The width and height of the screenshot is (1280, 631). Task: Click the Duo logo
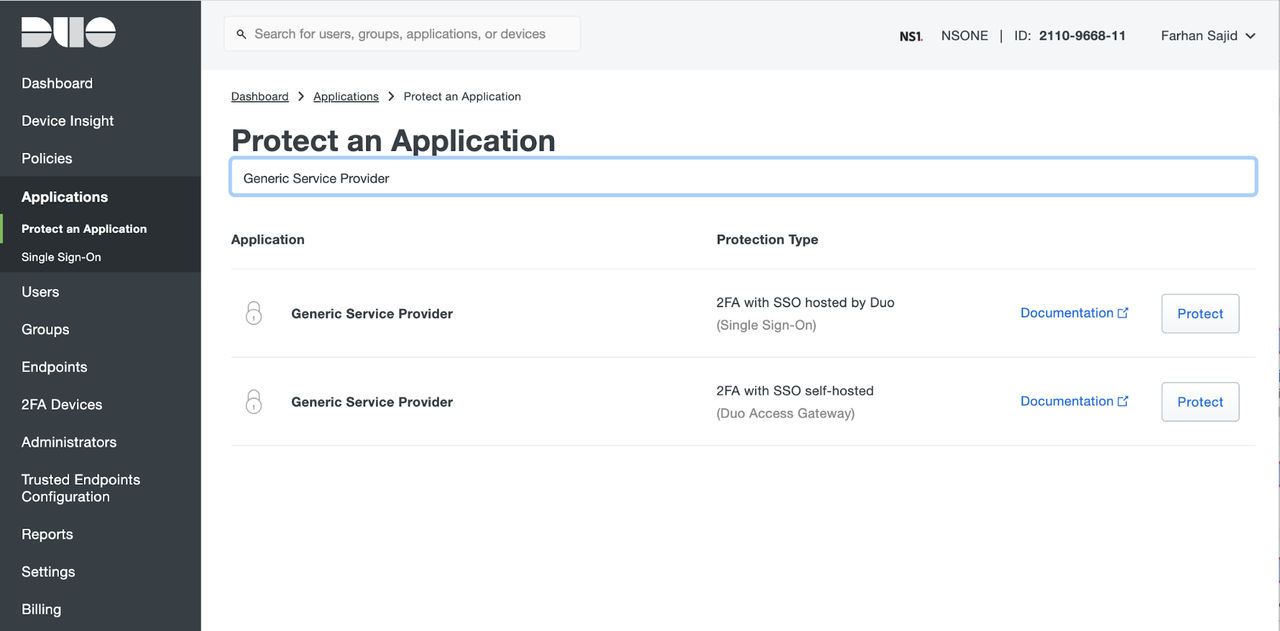pyautogui.click(x=69, y=32)
